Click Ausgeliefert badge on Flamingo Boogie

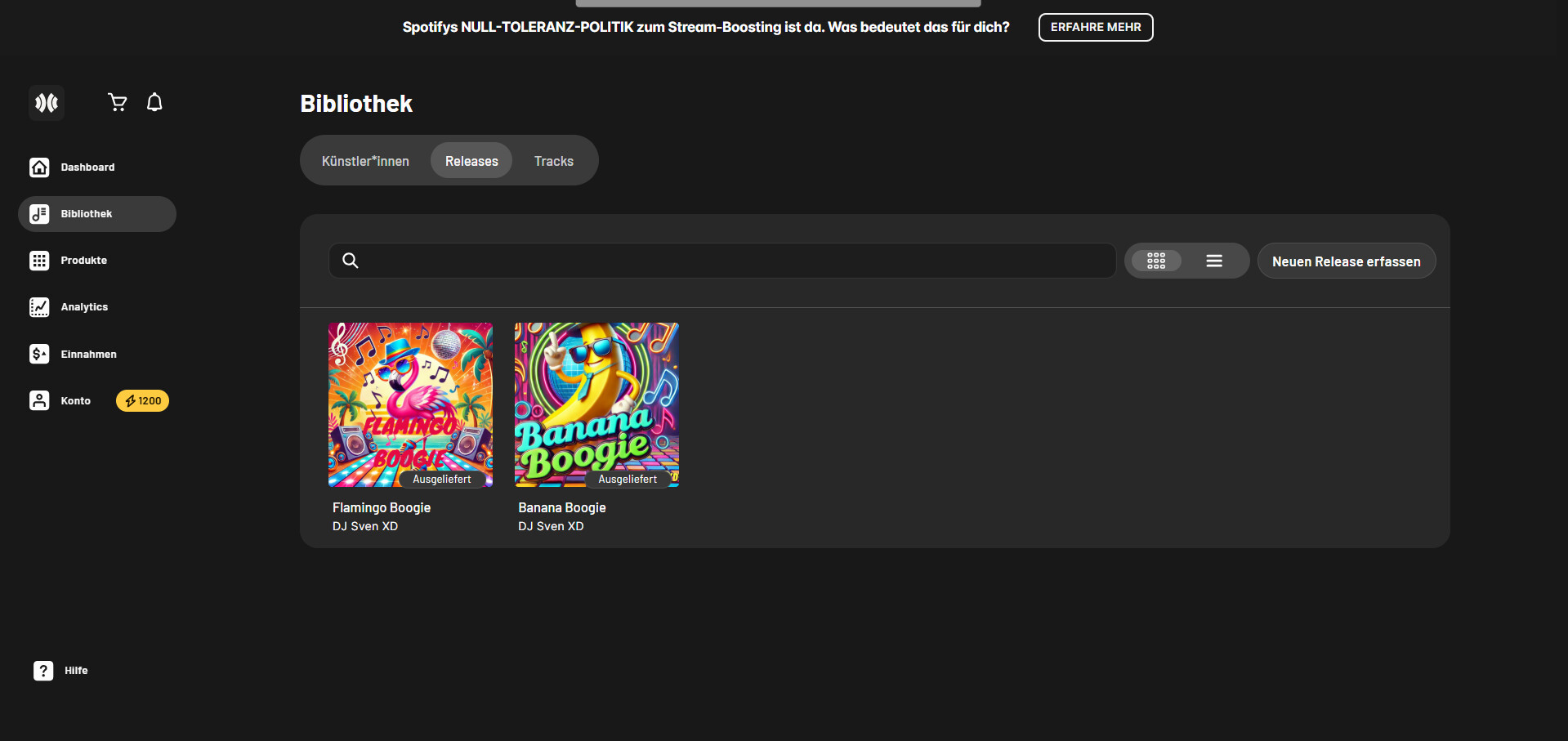coord(442,479)
